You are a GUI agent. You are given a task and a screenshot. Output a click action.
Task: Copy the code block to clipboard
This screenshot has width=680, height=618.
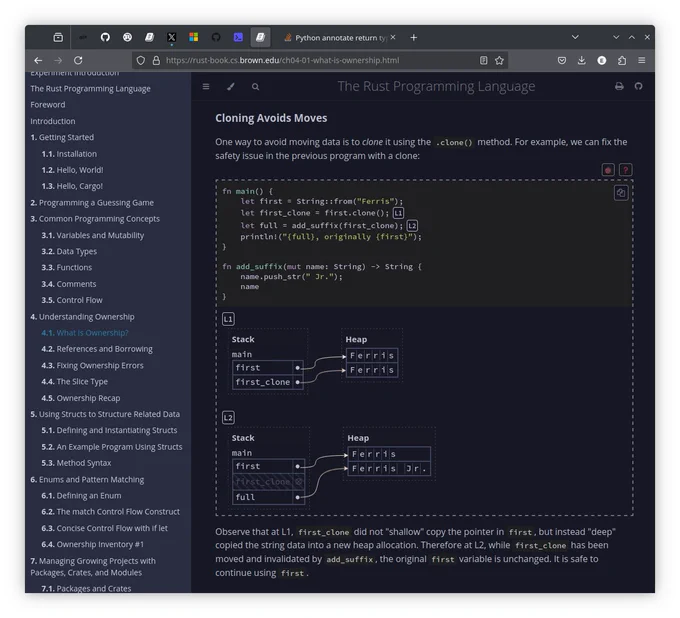click(x=621, y=193)
